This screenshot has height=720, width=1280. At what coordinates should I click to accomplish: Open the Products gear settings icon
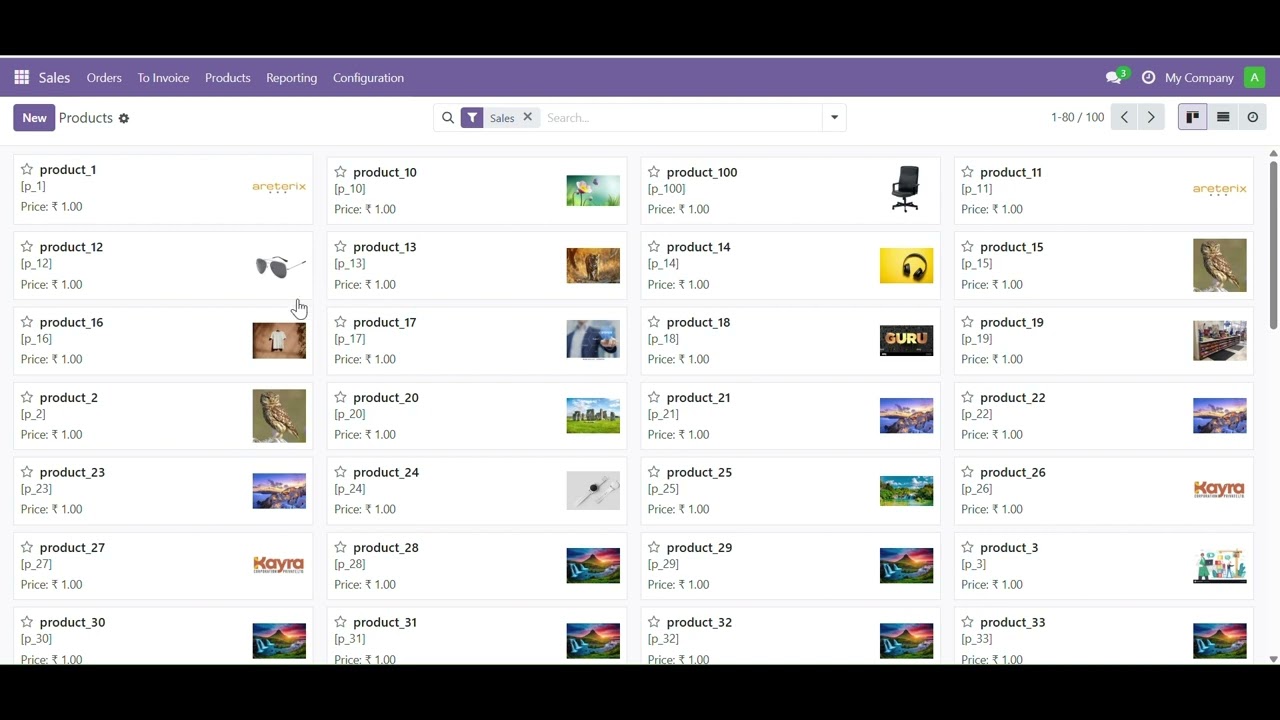pos(124,118)
